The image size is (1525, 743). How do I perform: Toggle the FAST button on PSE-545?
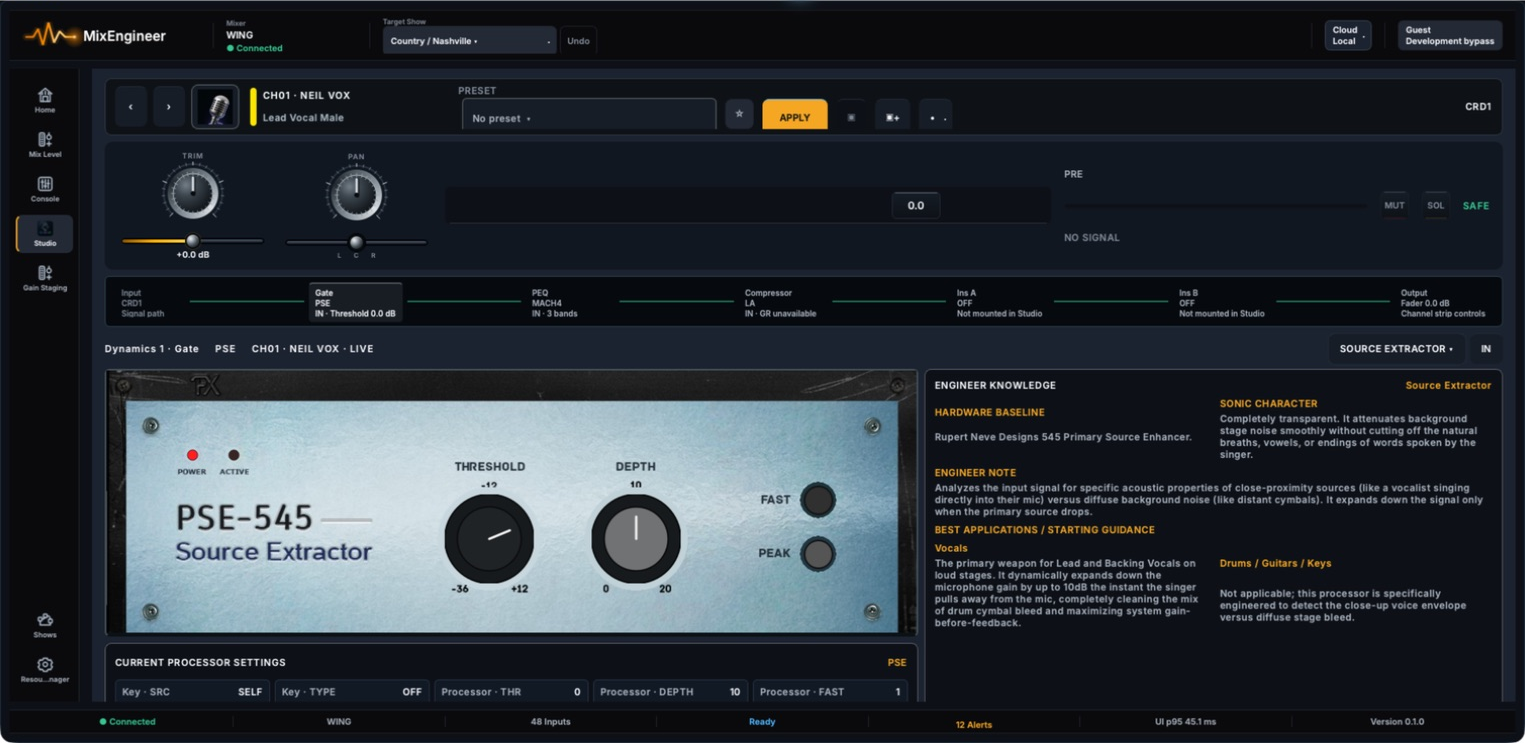818,500
